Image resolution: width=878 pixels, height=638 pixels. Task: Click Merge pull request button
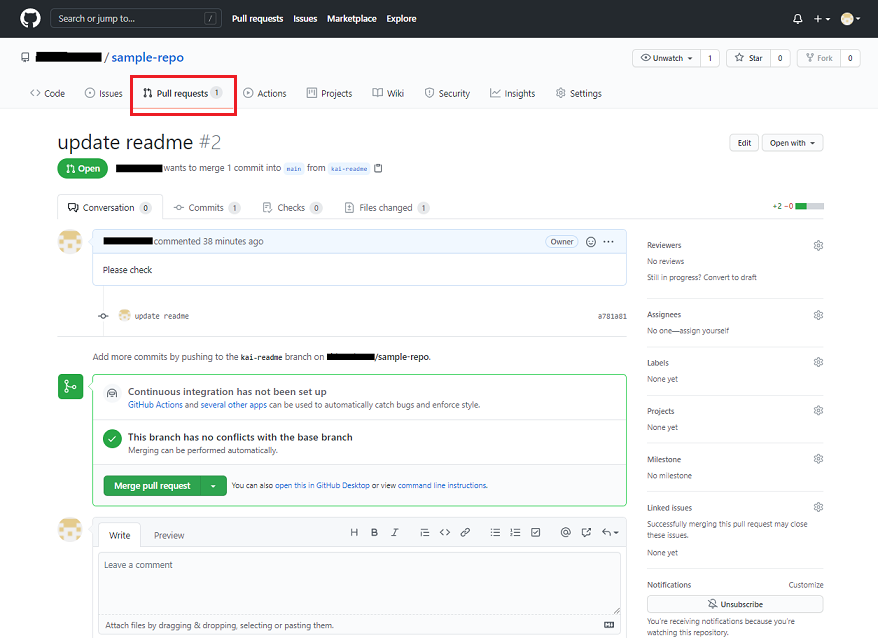[x=152, y=486]
